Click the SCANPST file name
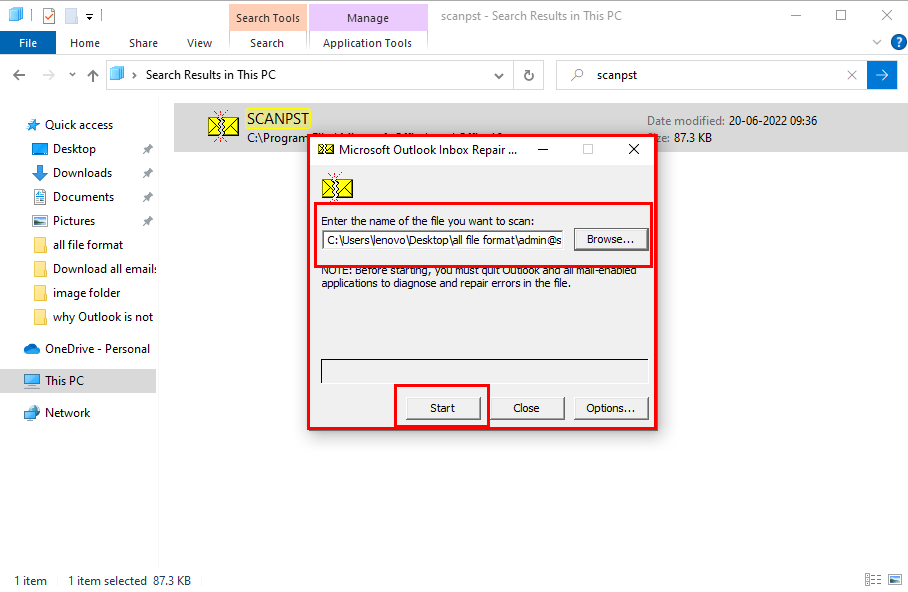The width and height of the screenshot is (908, 592). pyautogui.click(x=278, y=119)
